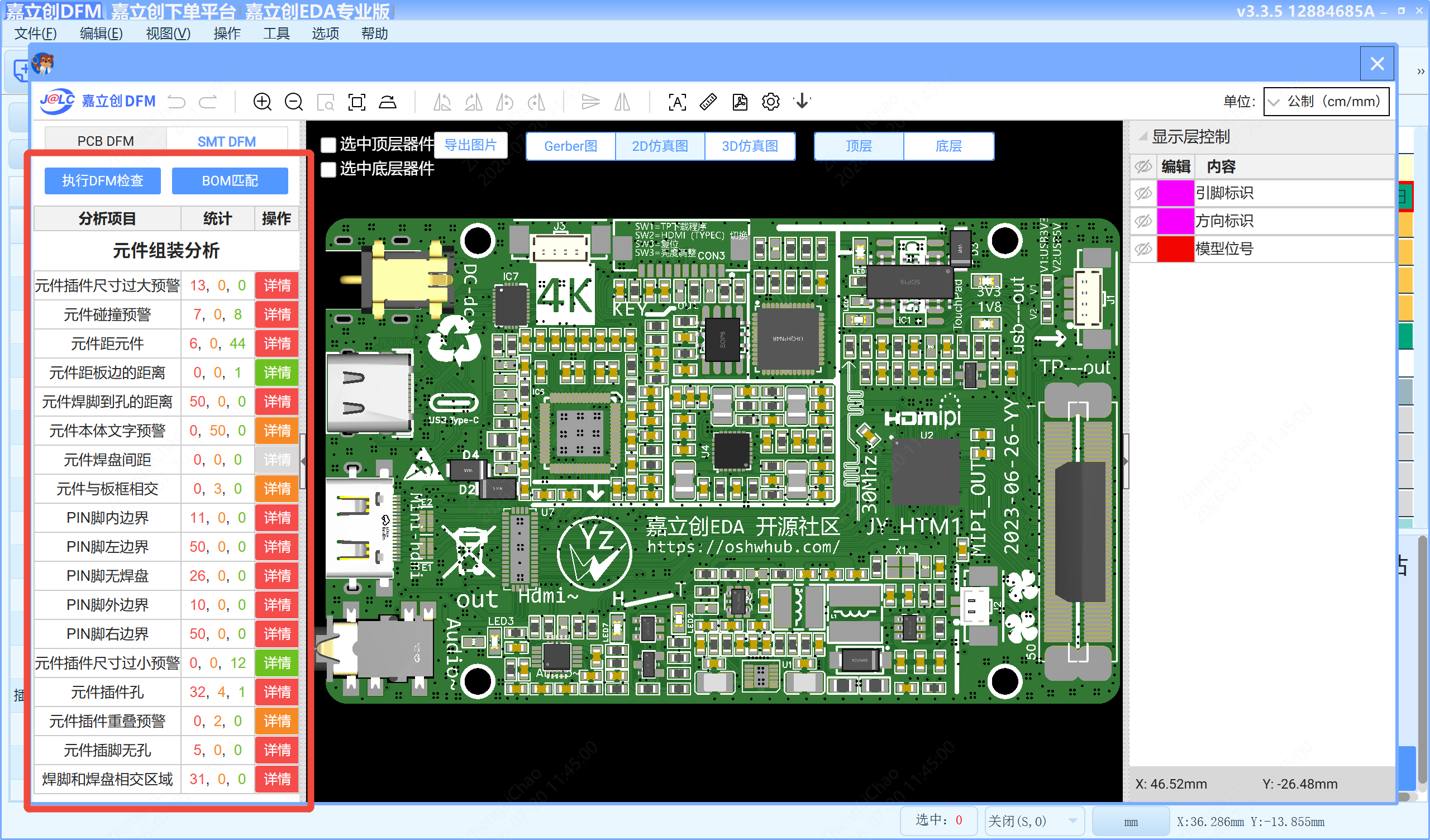Viewport: 1430px width, 840px height.
Task: Open the 关闭(S,0) dropdown in status bar
Action: [1034, 820]
